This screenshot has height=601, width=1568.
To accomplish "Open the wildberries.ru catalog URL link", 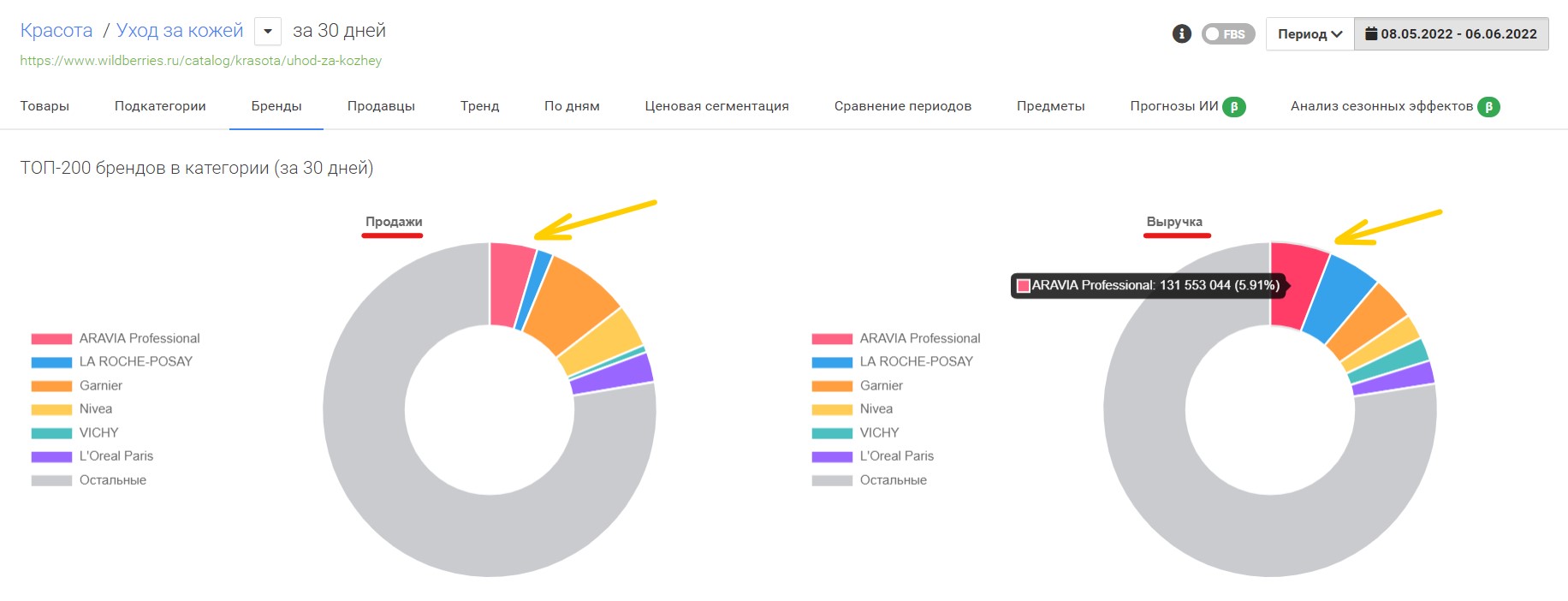I will click(x=201, y=61).
